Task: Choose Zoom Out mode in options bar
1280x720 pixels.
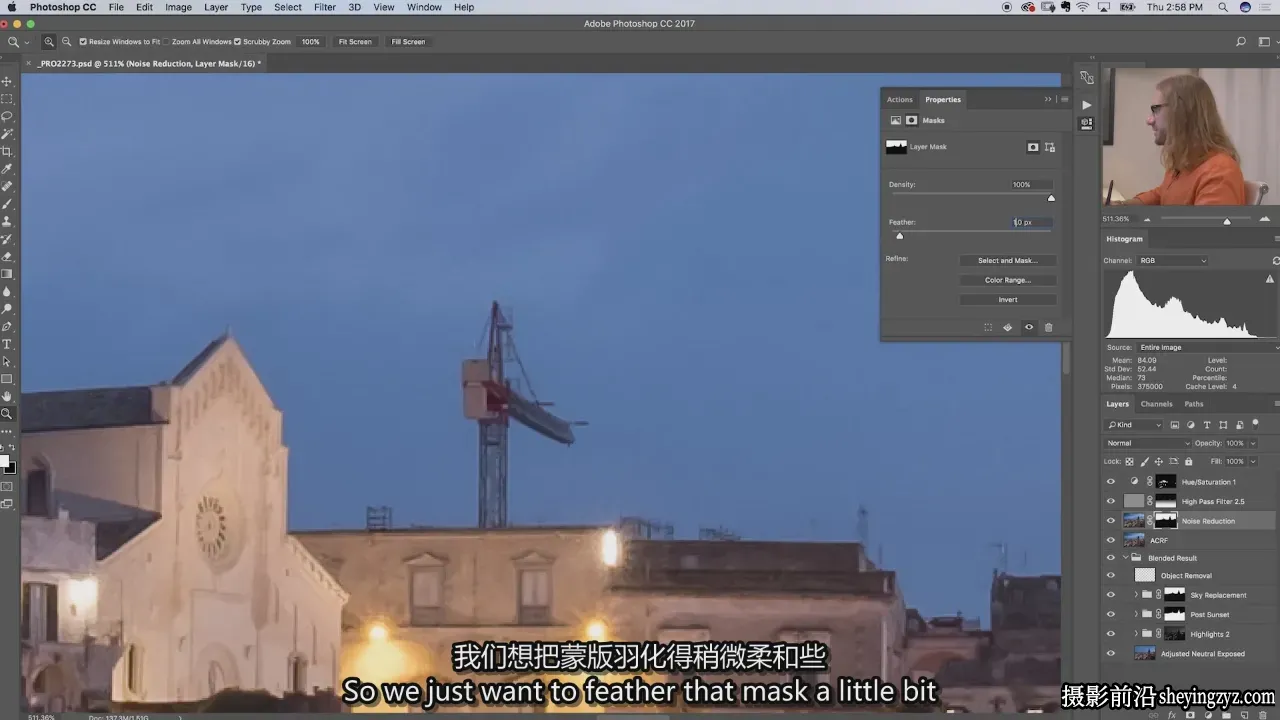Action: 67,42
